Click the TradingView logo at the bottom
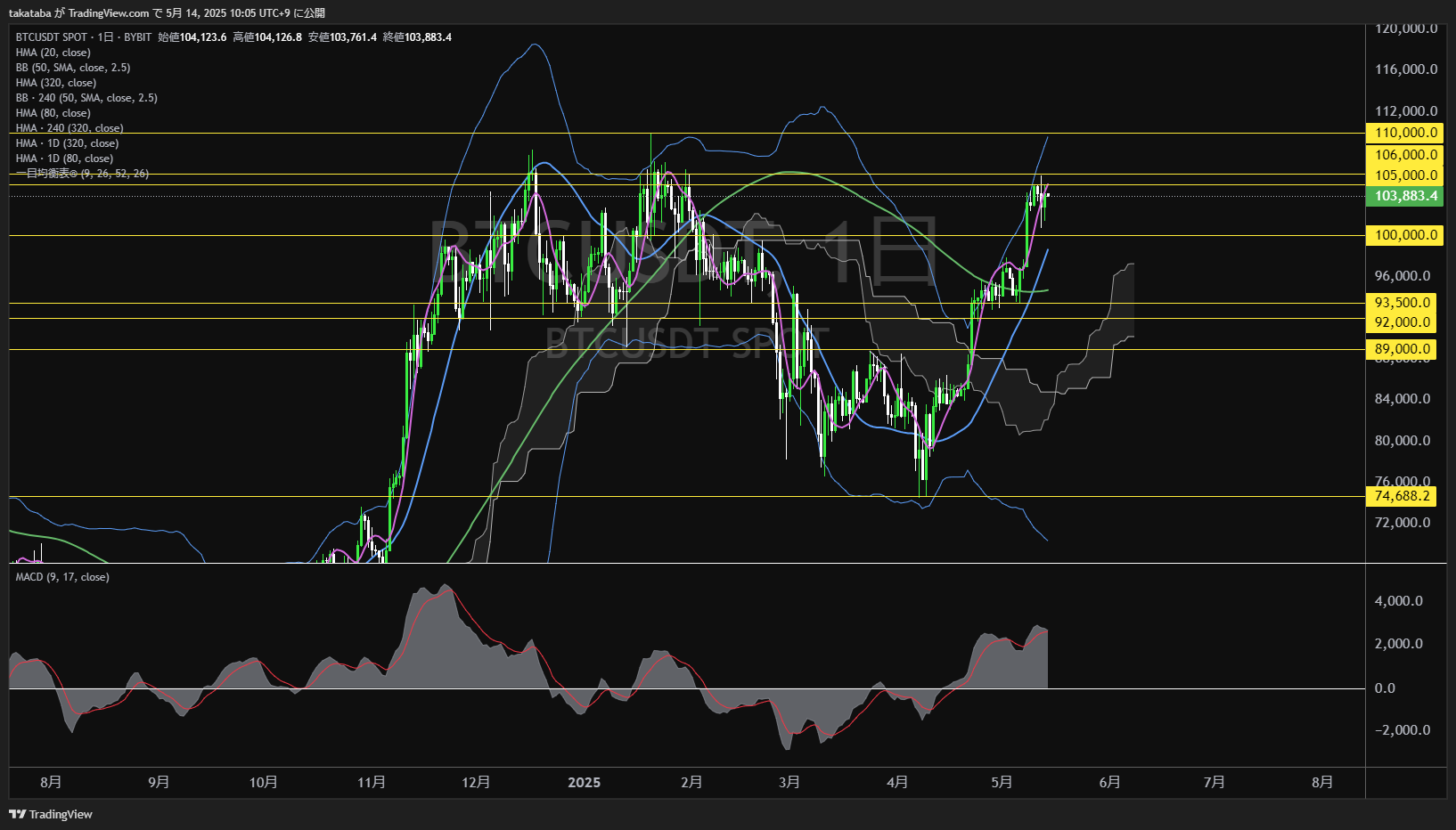This screenshot has height=830, width=1456. pos(51,814)
